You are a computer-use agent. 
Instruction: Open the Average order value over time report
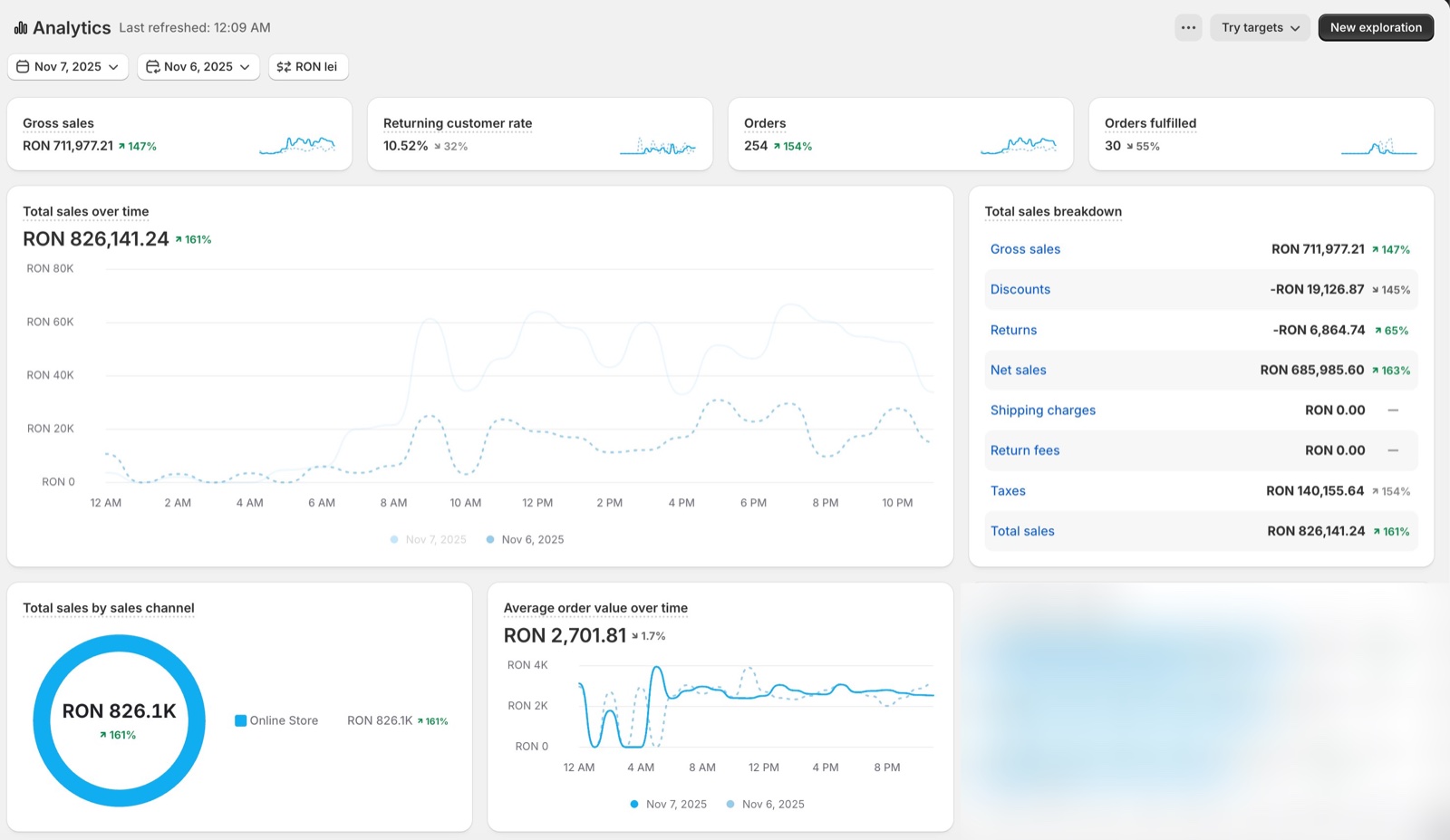(595, 608)
